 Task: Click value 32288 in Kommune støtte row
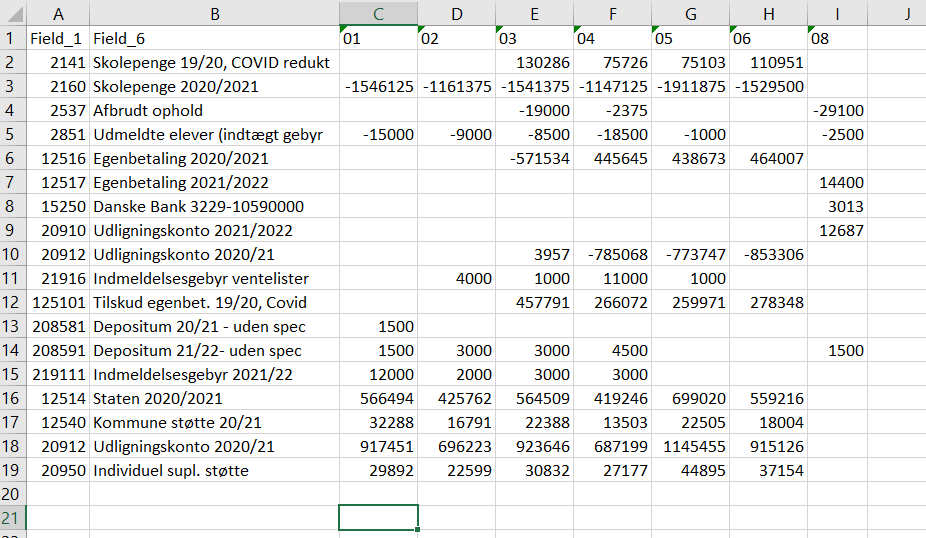379,422
